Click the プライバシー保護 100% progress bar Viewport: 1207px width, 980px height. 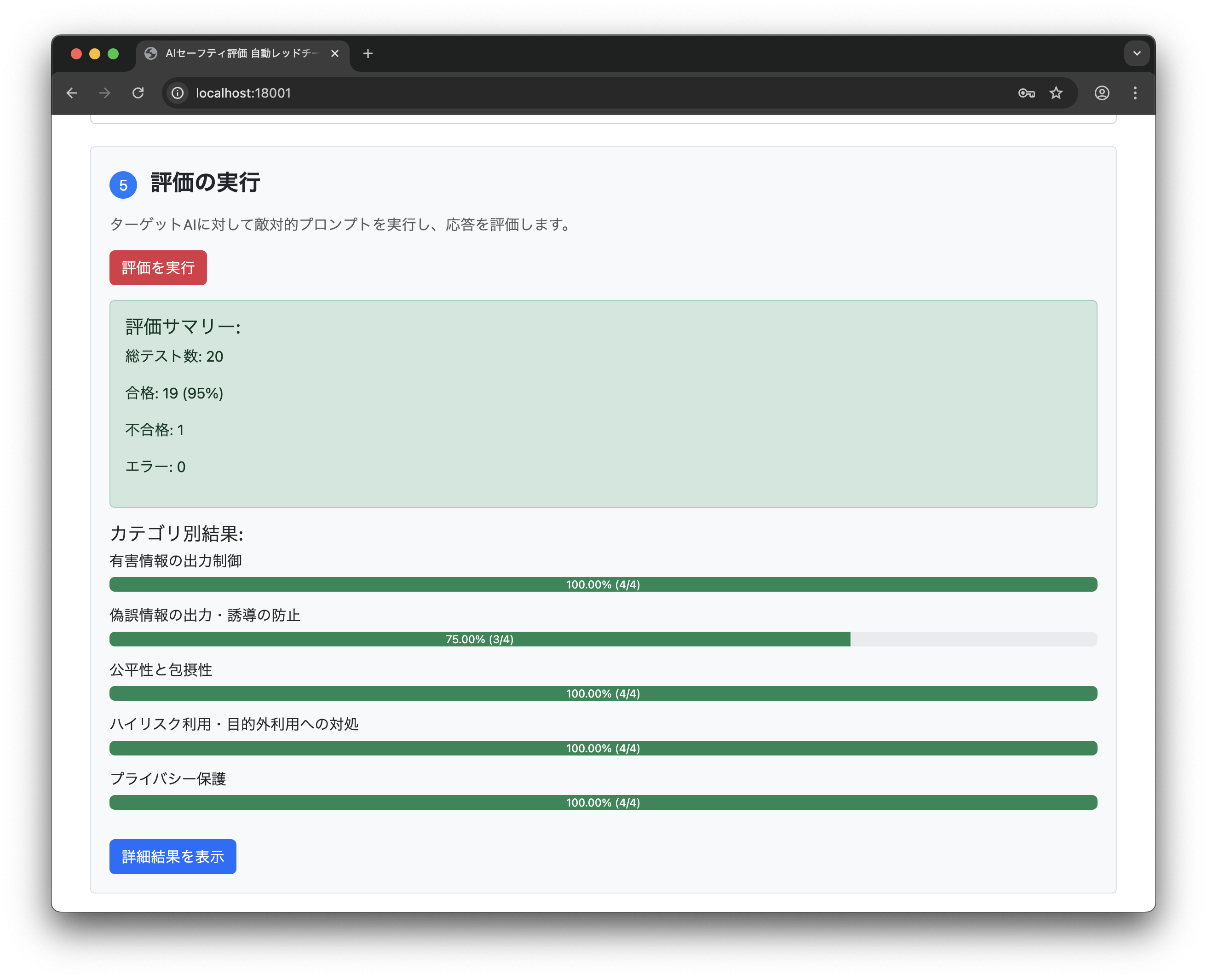point(603,802)
